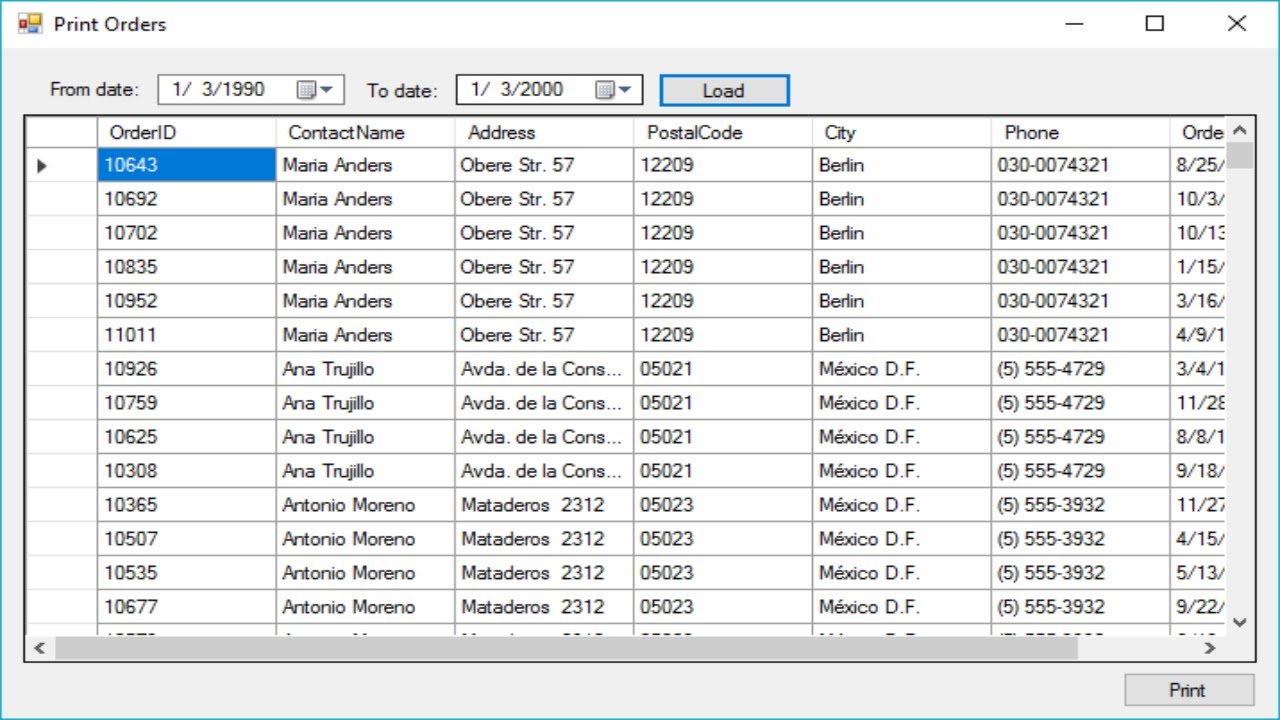Open the From date calendar dropdown
Viewport: 1280px width, 720px height.
pyautogui.click(x=316, y=90)
